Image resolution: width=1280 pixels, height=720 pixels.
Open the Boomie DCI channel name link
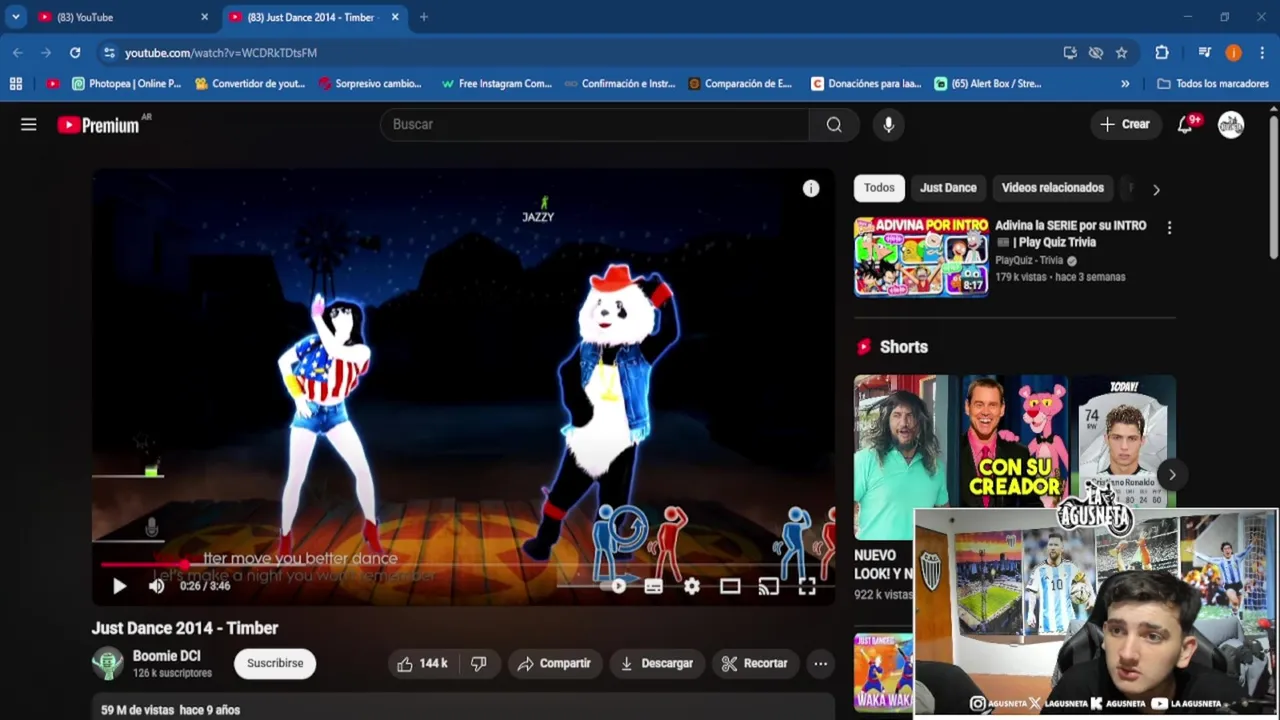point(167,656)
